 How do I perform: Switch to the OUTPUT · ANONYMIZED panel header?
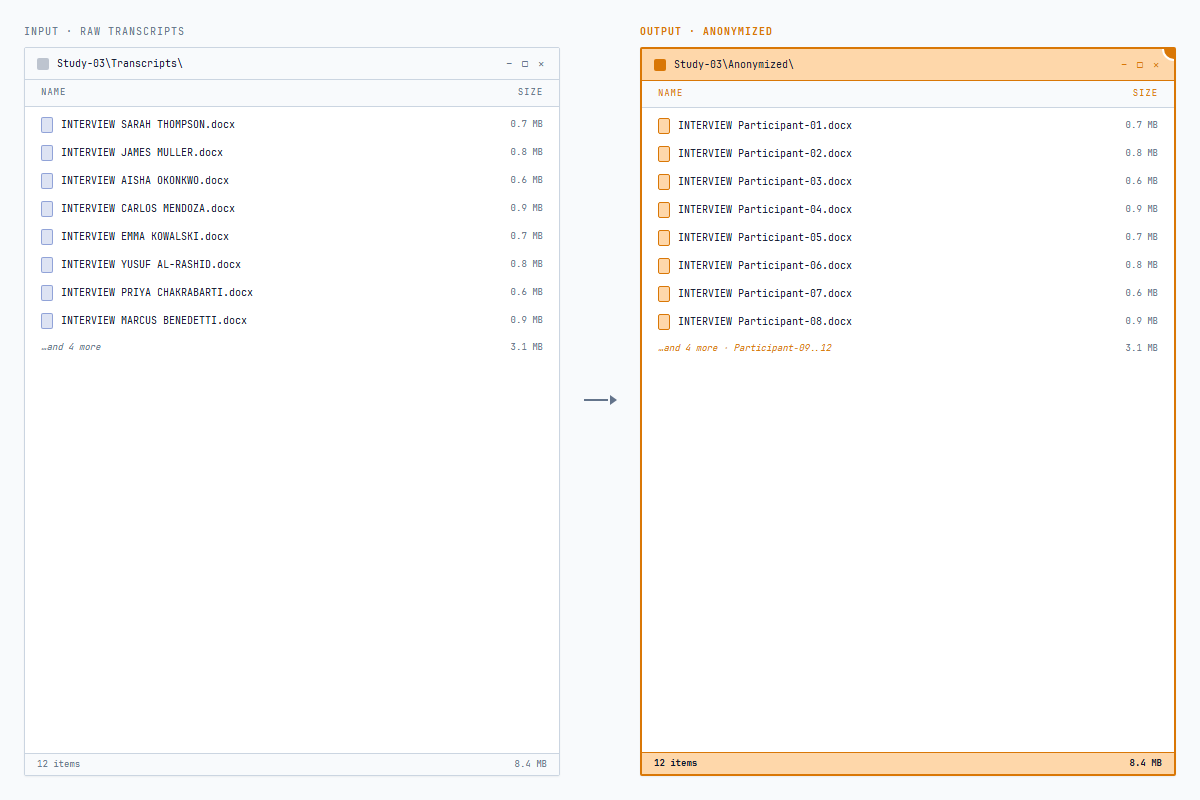pos(712,31)
